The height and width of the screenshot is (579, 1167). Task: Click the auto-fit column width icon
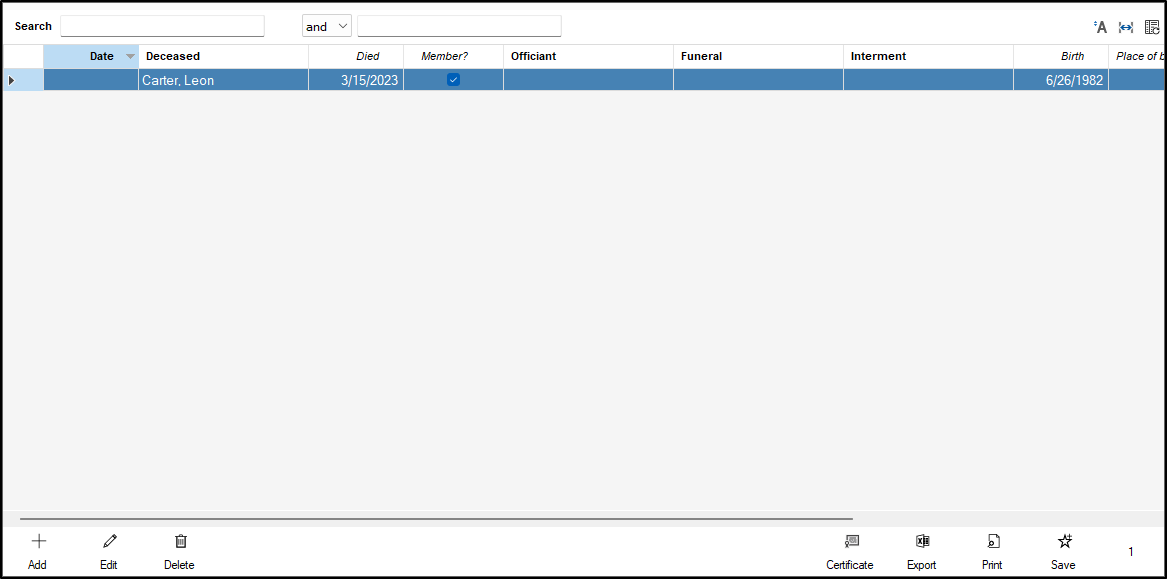coord(1126,27)
